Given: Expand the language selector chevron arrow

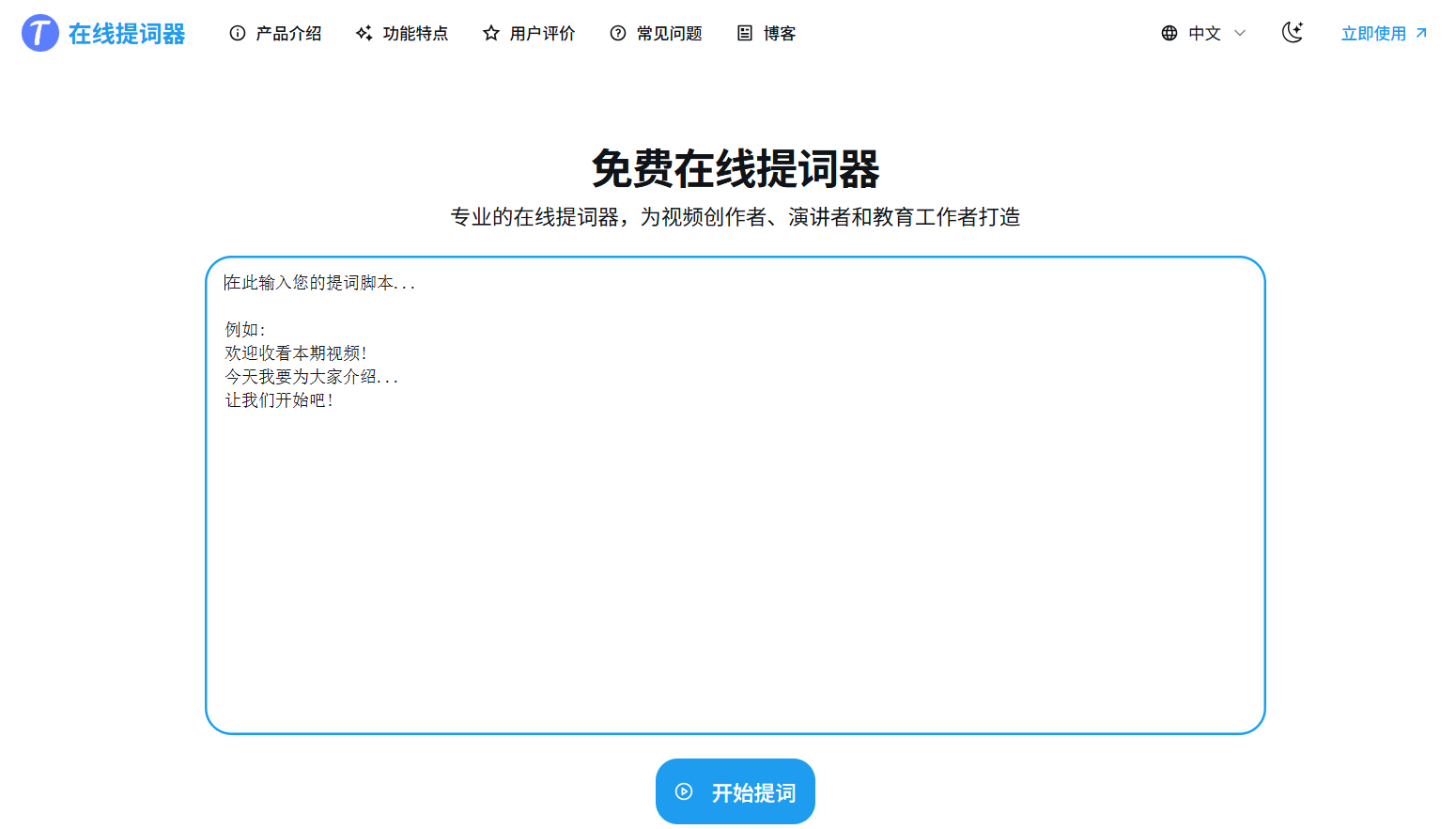Looking at the screenshot, I should click(x=1240, y=34).
